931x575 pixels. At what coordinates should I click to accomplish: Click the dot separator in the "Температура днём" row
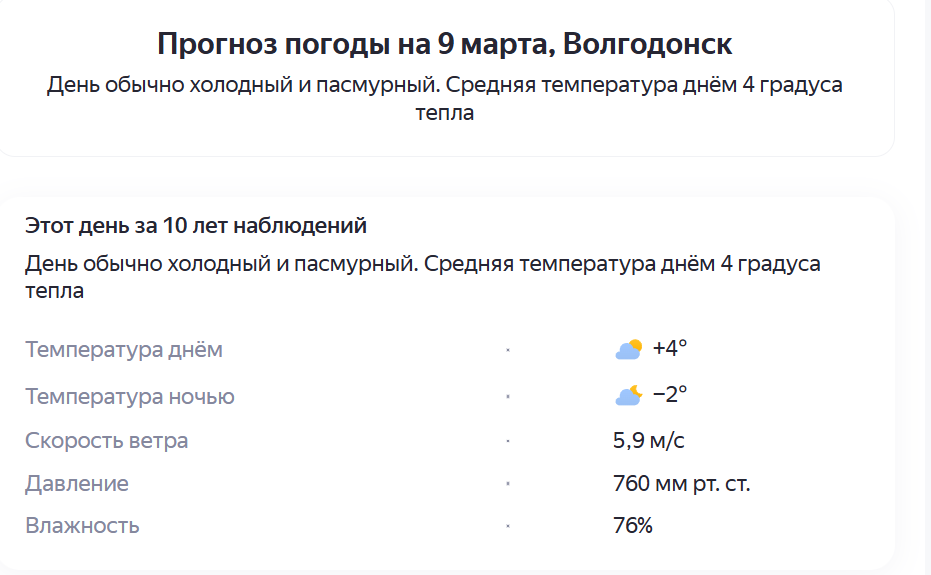(508, 350)
